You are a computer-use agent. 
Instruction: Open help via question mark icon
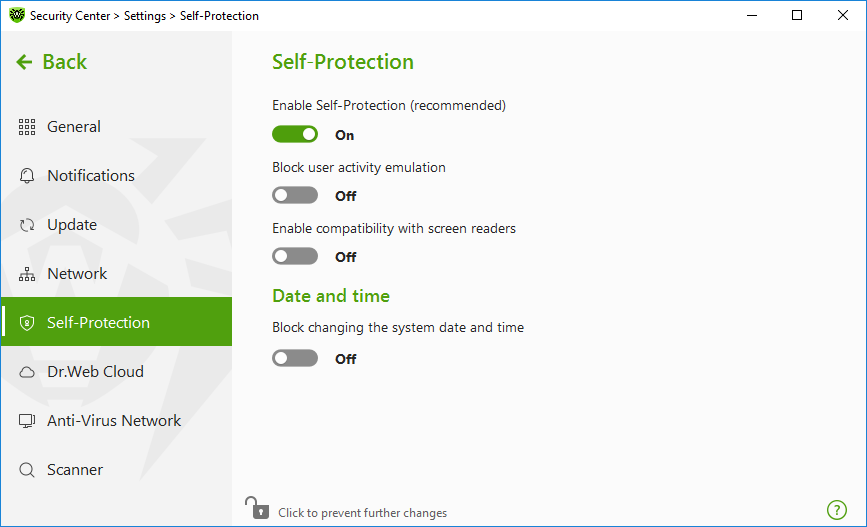coord(837,510)
